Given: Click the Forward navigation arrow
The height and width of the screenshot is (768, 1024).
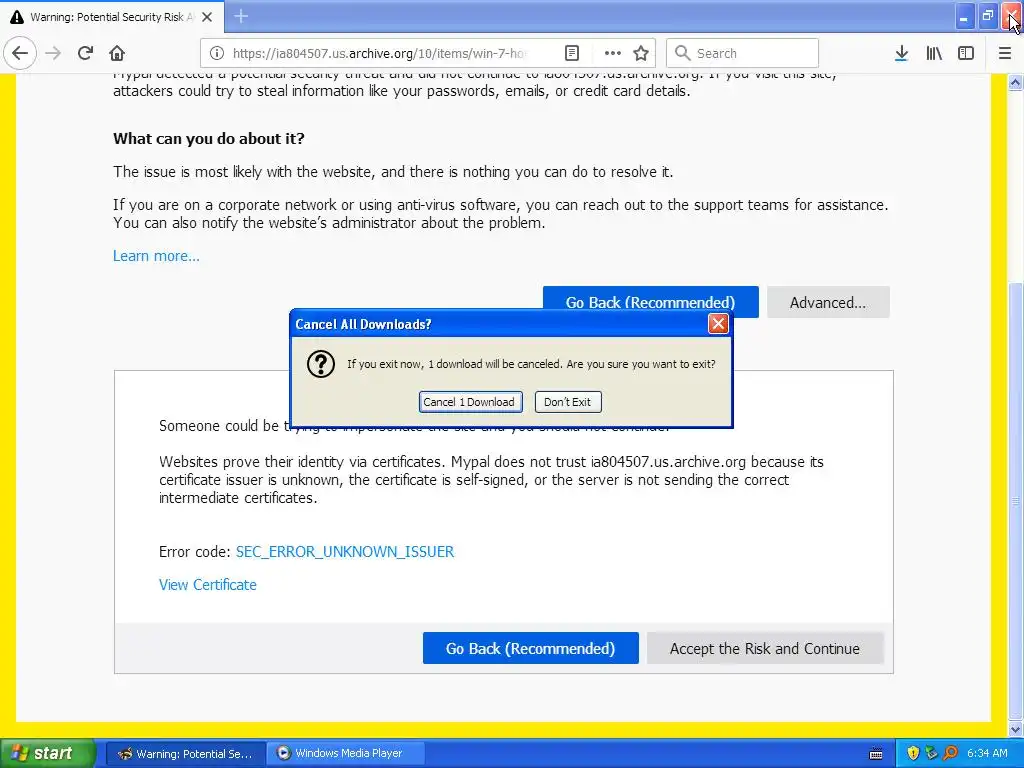Looking at the screenshot, I should click(x=53, y=53).
